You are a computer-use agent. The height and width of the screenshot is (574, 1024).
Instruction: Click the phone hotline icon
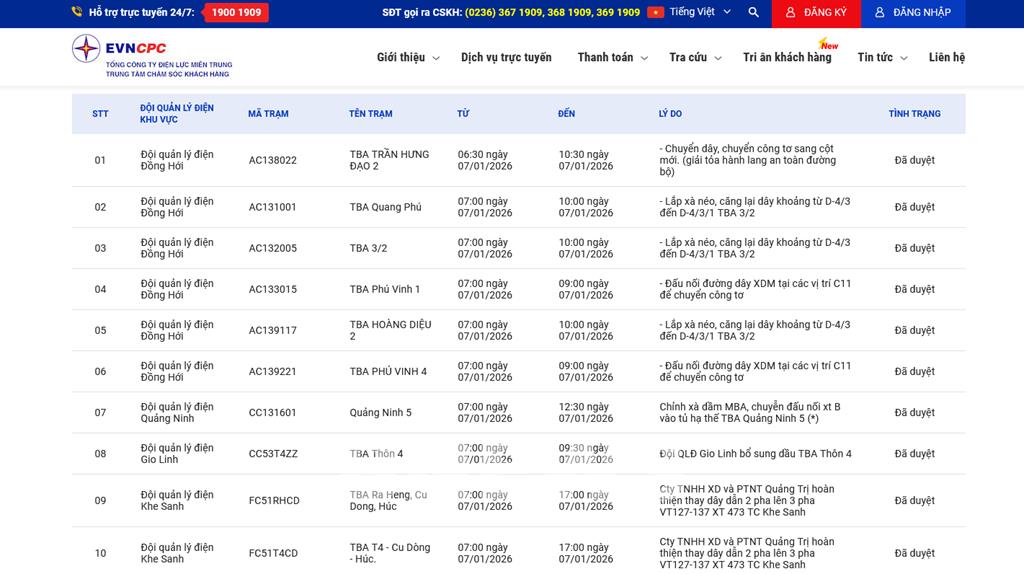click(x=77, y=13)
